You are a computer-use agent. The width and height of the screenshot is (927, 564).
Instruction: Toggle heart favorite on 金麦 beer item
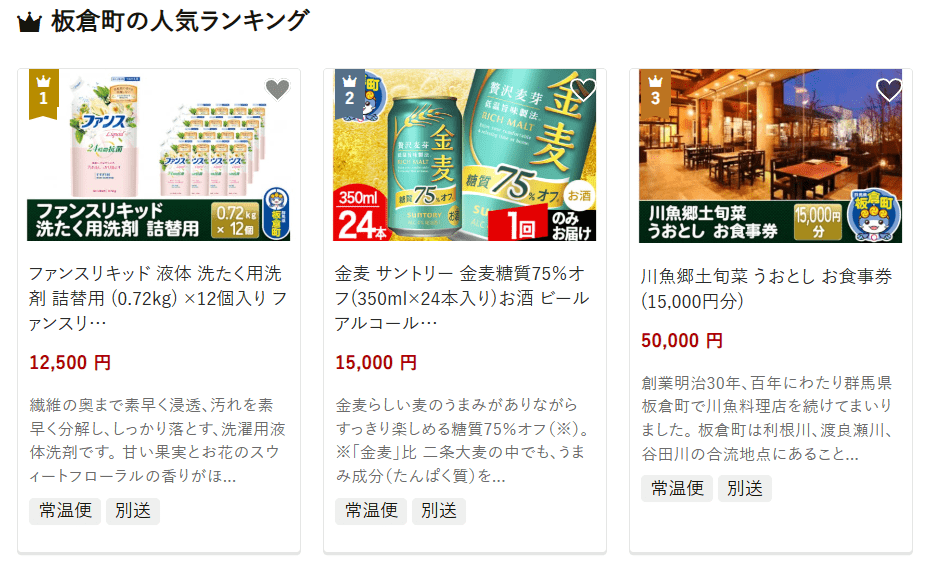[x=583, y=89]
